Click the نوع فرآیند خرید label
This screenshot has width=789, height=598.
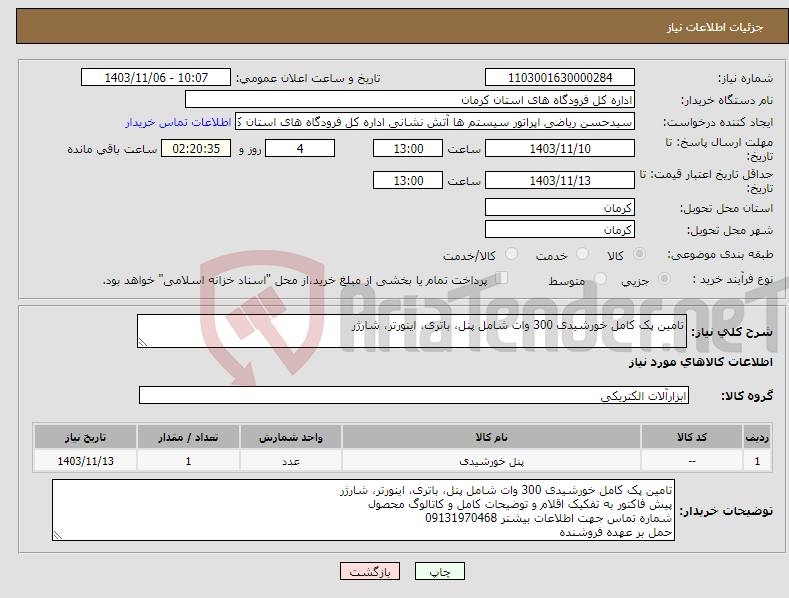pyautogui.click(x=733, y=279)
